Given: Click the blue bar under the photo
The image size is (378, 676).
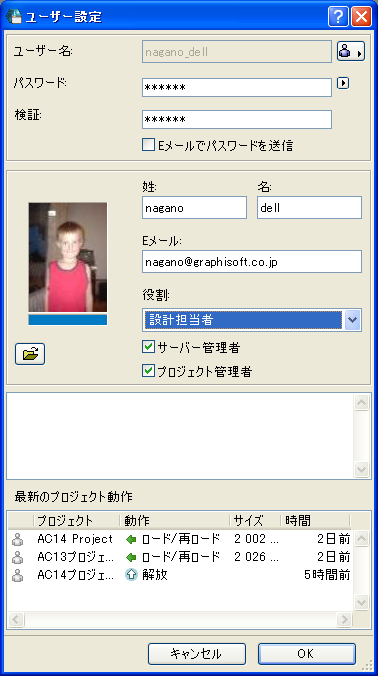Looking at the screenshot, I should tap(68, 319).
